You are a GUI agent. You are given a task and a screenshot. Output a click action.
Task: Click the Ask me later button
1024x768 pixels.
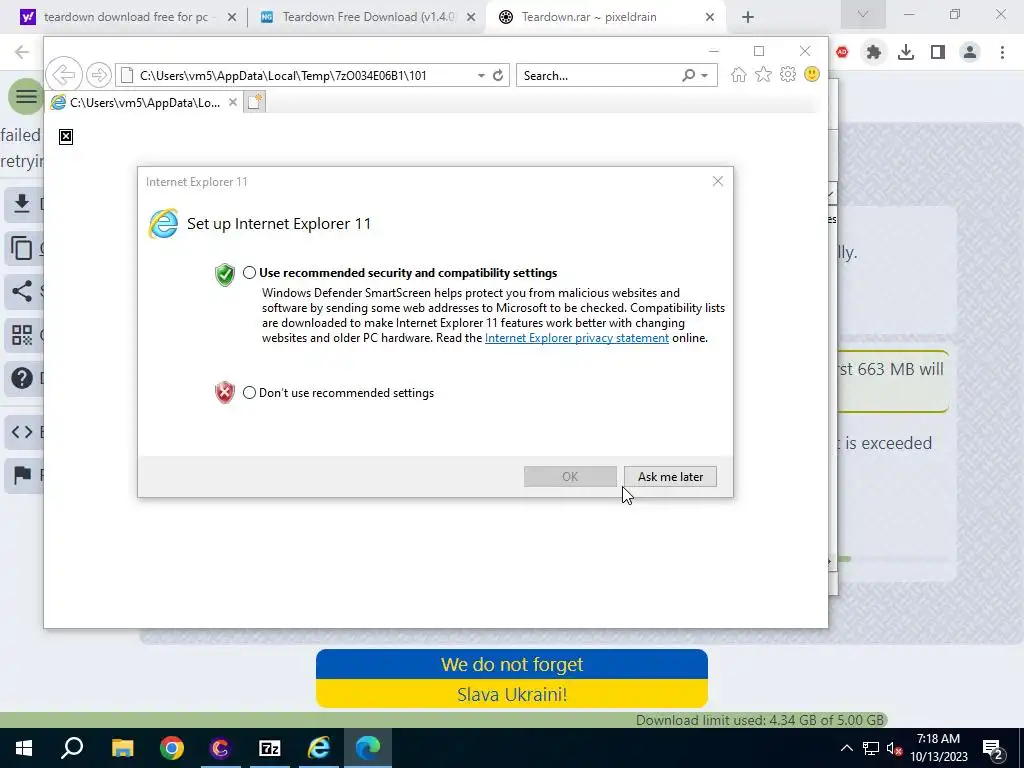(670, 477)
